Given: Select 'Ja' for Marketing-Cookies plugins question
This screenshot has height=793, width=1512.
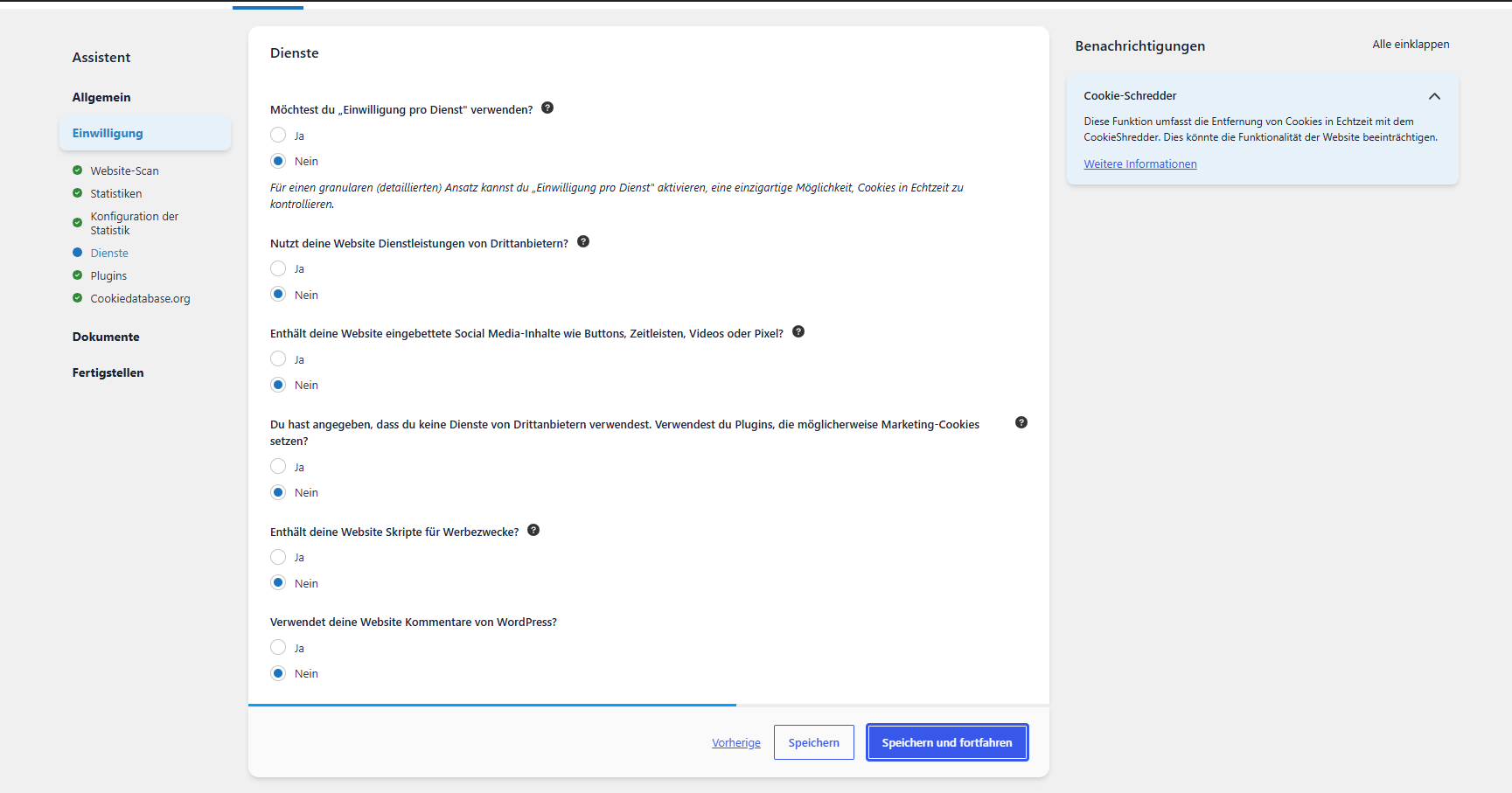Looking at the screenshot, I should point(278,466).
